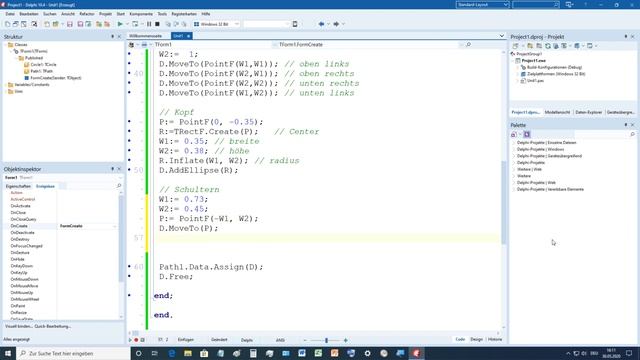
Task: Pin the Objektinspektor panel
Action: coord(113,169)
